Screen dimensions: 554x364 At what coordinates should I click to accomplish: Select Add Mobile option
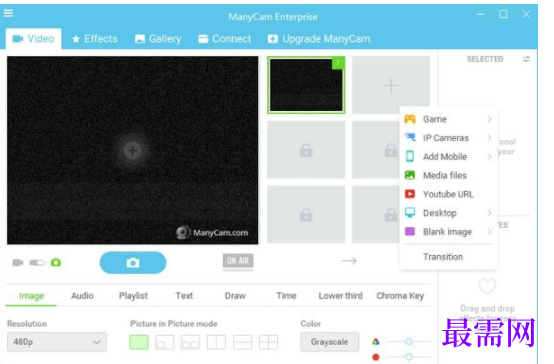448,157
